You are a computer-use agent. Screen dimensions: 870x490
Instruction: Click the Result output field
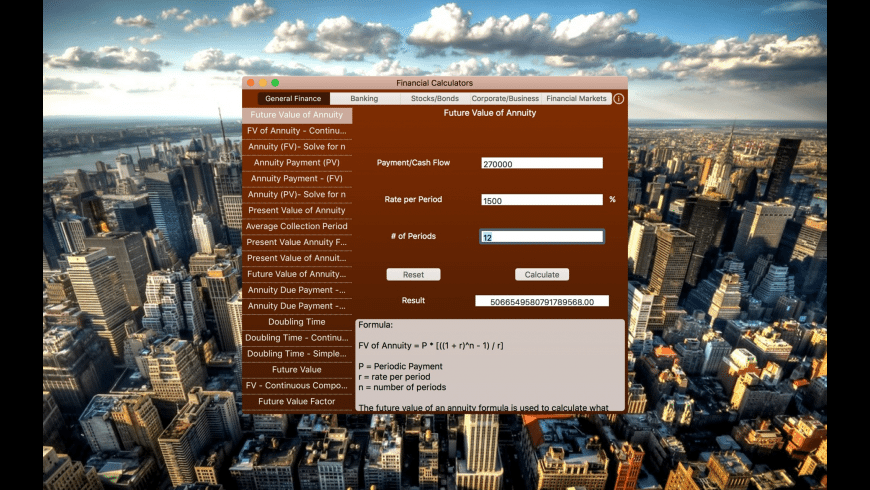[x=542, y=301]
